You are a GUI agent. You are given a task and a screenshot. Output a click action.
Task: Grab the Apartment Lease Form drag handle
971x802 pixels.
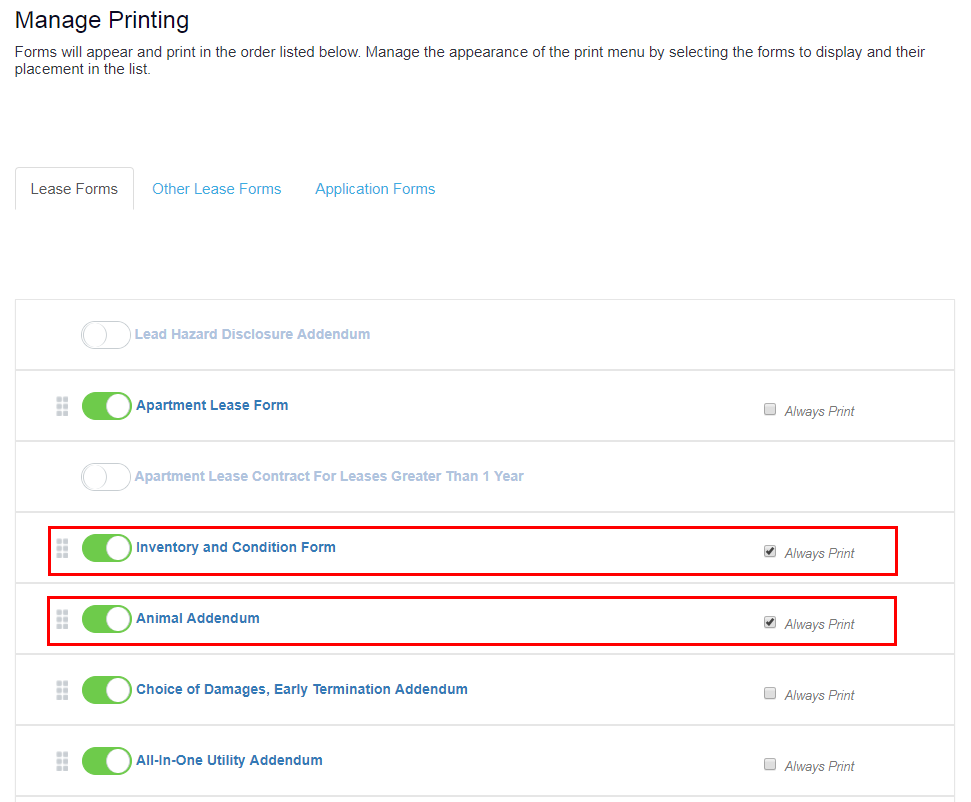(x=62, y=406)
